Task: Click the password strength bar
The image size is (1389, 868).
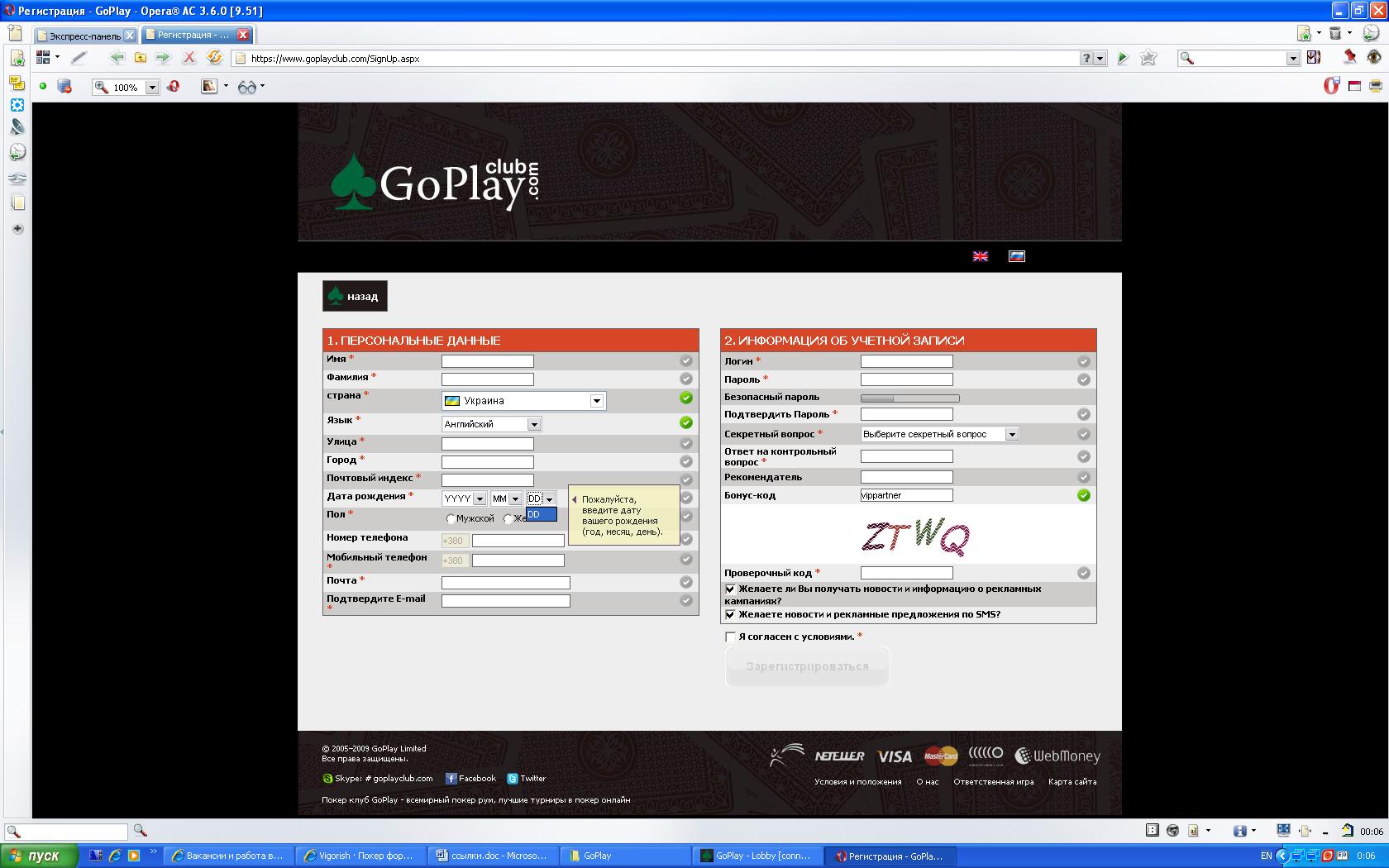Action: 909,398
